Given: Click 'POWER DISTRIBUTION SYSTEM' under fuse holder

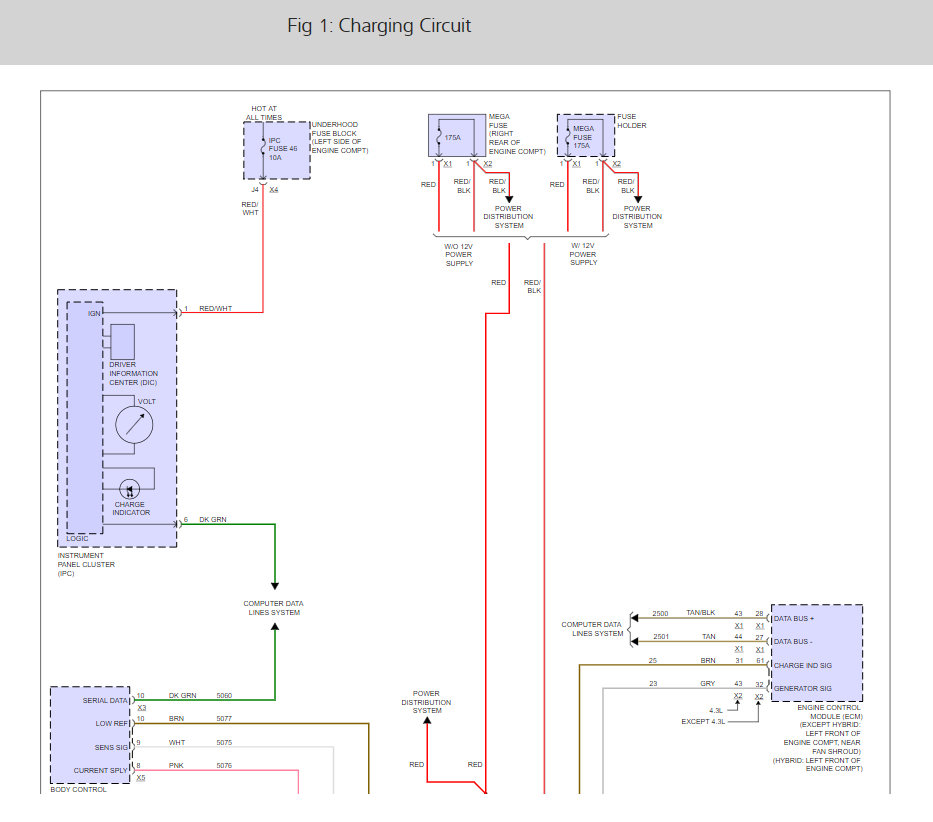Looking at the screenshot, I should click(637, 217).
